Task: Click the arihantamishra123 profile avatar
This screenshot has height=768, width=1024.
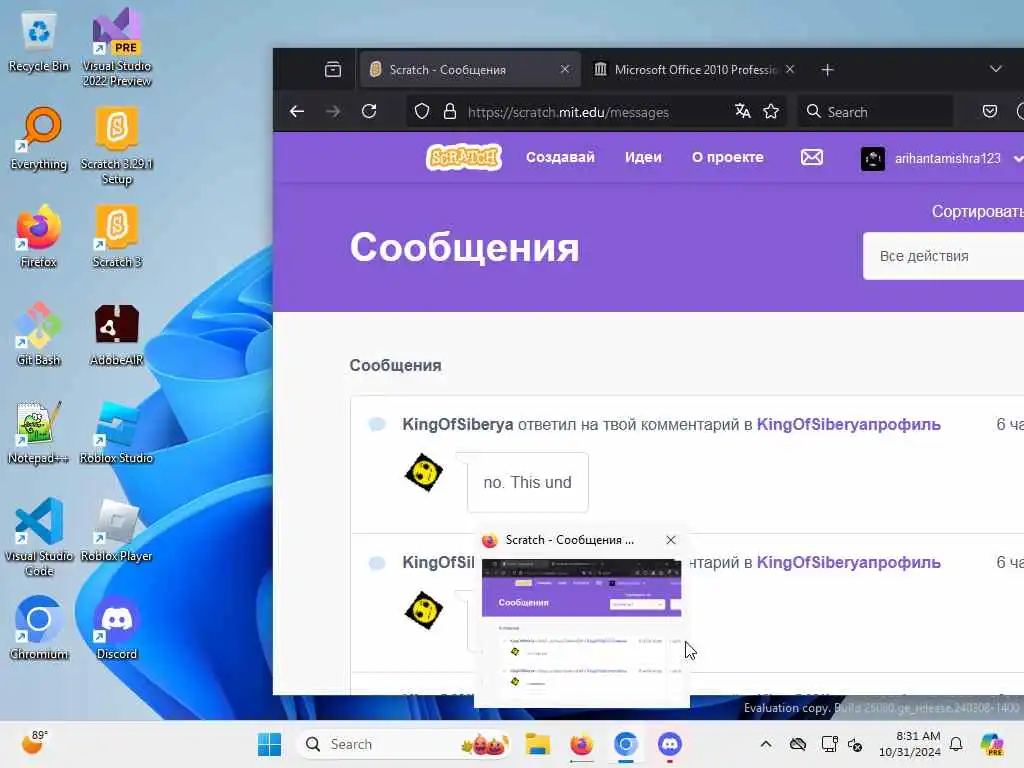Action: pyautogui.click(x=872, y=159)
